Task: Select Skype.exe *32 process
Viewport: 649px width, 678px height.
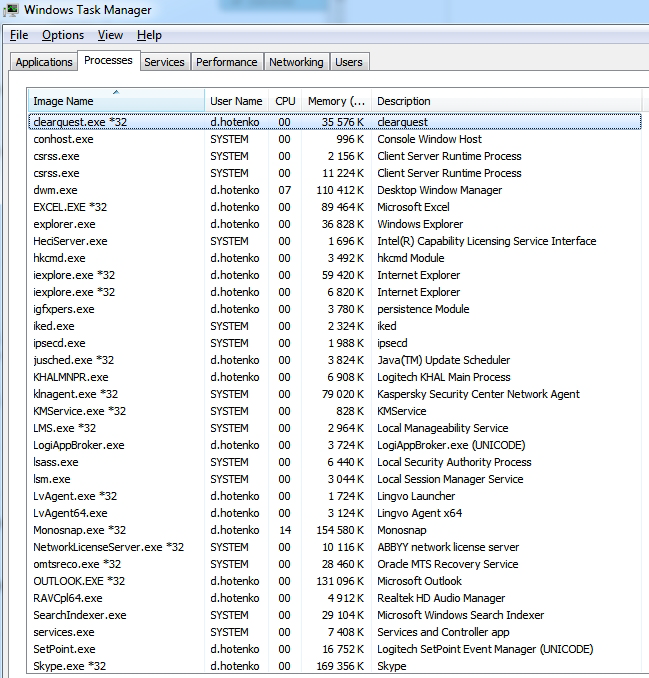Action: 335,666
